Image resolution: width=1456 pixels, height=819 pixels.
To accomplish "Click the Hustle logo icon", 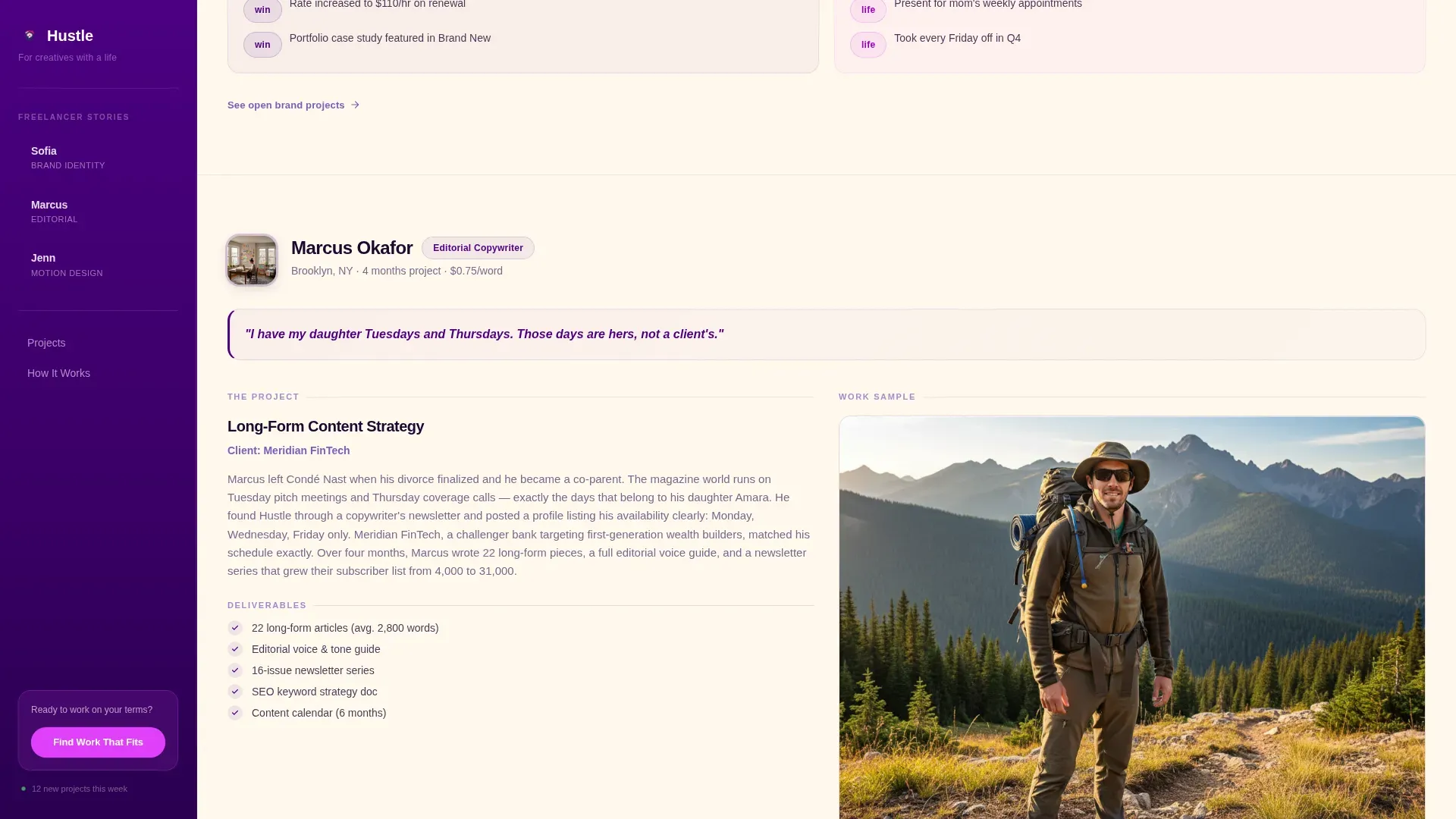I will coord(30,35).
